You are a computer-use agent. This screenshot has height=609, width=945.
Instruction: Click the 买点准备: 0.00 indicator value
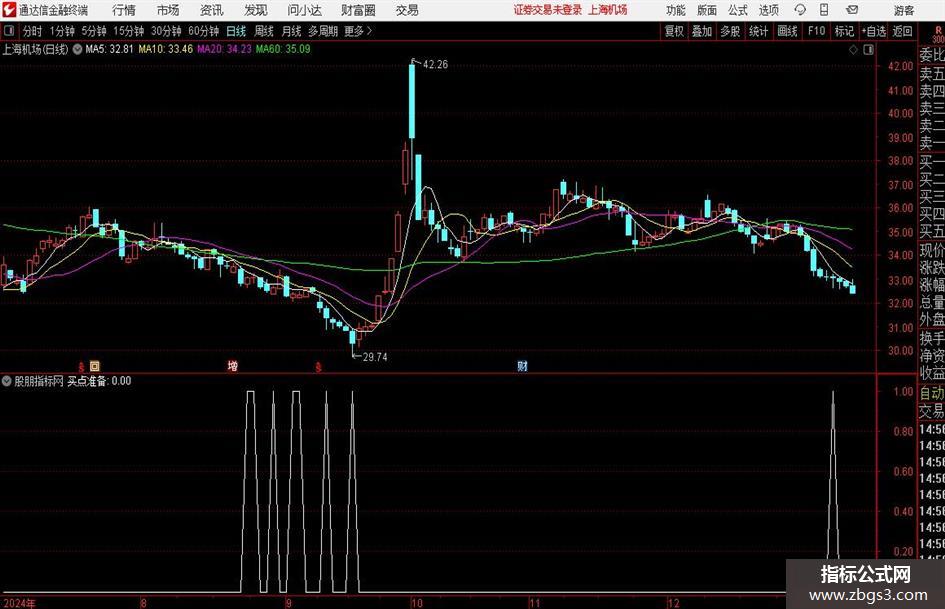pyautogui.click(x=99, y=381)
